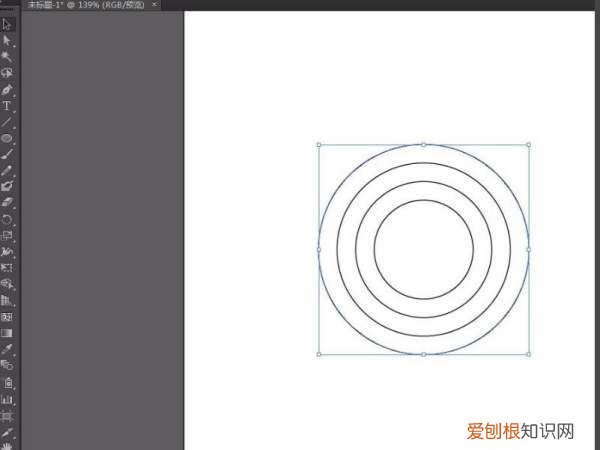Screen dimensions: 600x450
Task: Click the bottom-center bounding box handle
Action: tap(423, 354)
